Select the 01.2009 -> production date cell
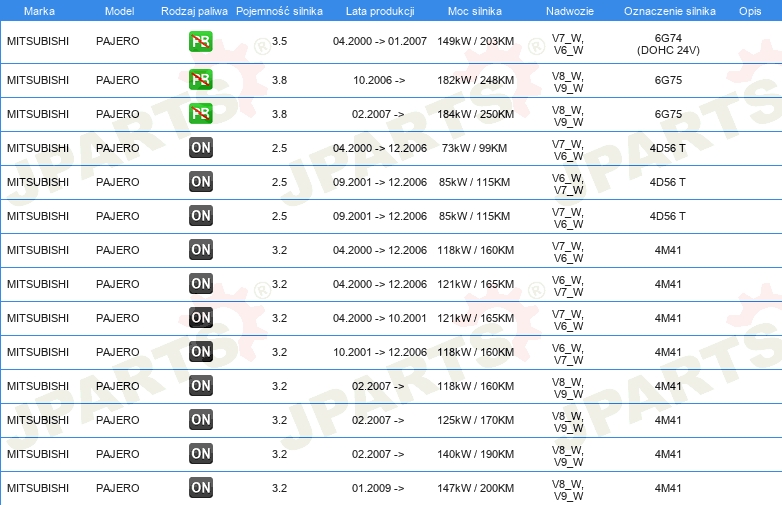 pyautogui.click(x=378, y=488)
